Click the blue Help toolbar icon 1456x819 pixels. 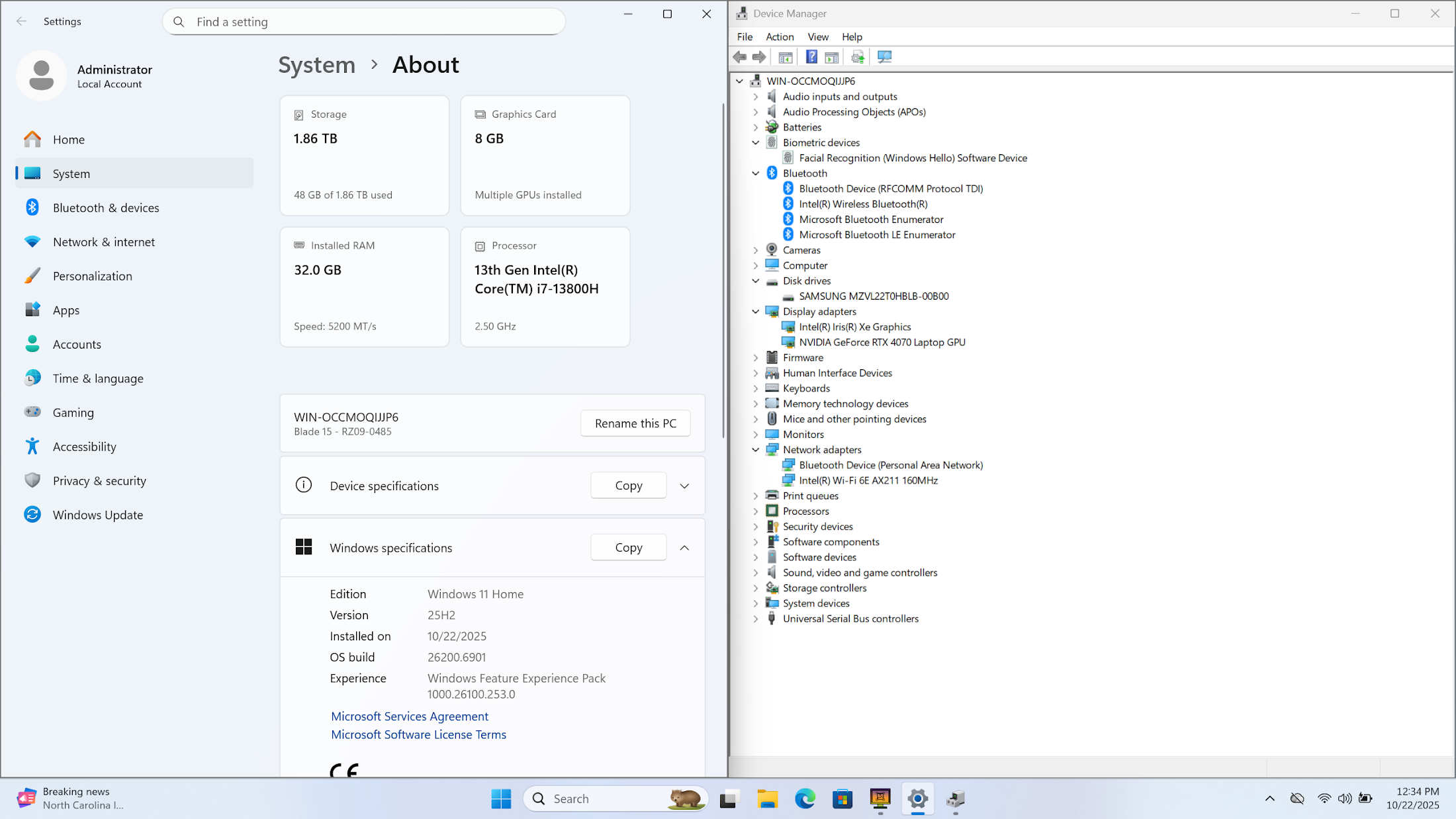pos(811,57)
